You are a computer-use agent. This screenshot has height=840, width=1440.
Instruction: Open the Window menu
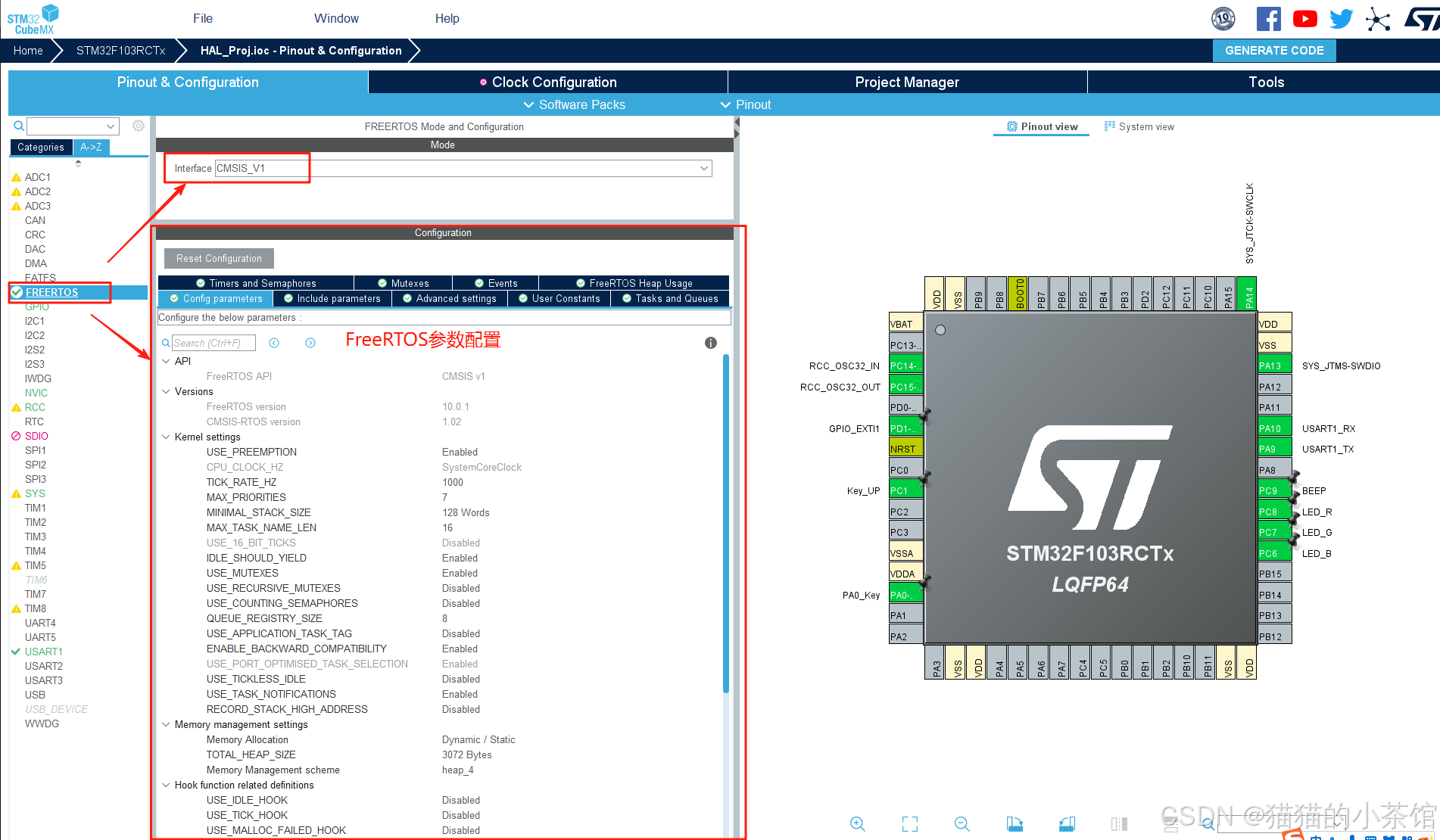336,18
